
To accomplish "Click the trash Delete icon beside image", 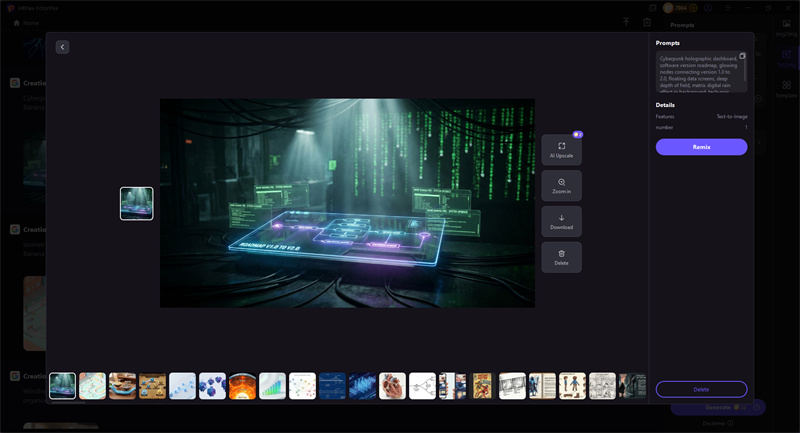I will [561, 257].
